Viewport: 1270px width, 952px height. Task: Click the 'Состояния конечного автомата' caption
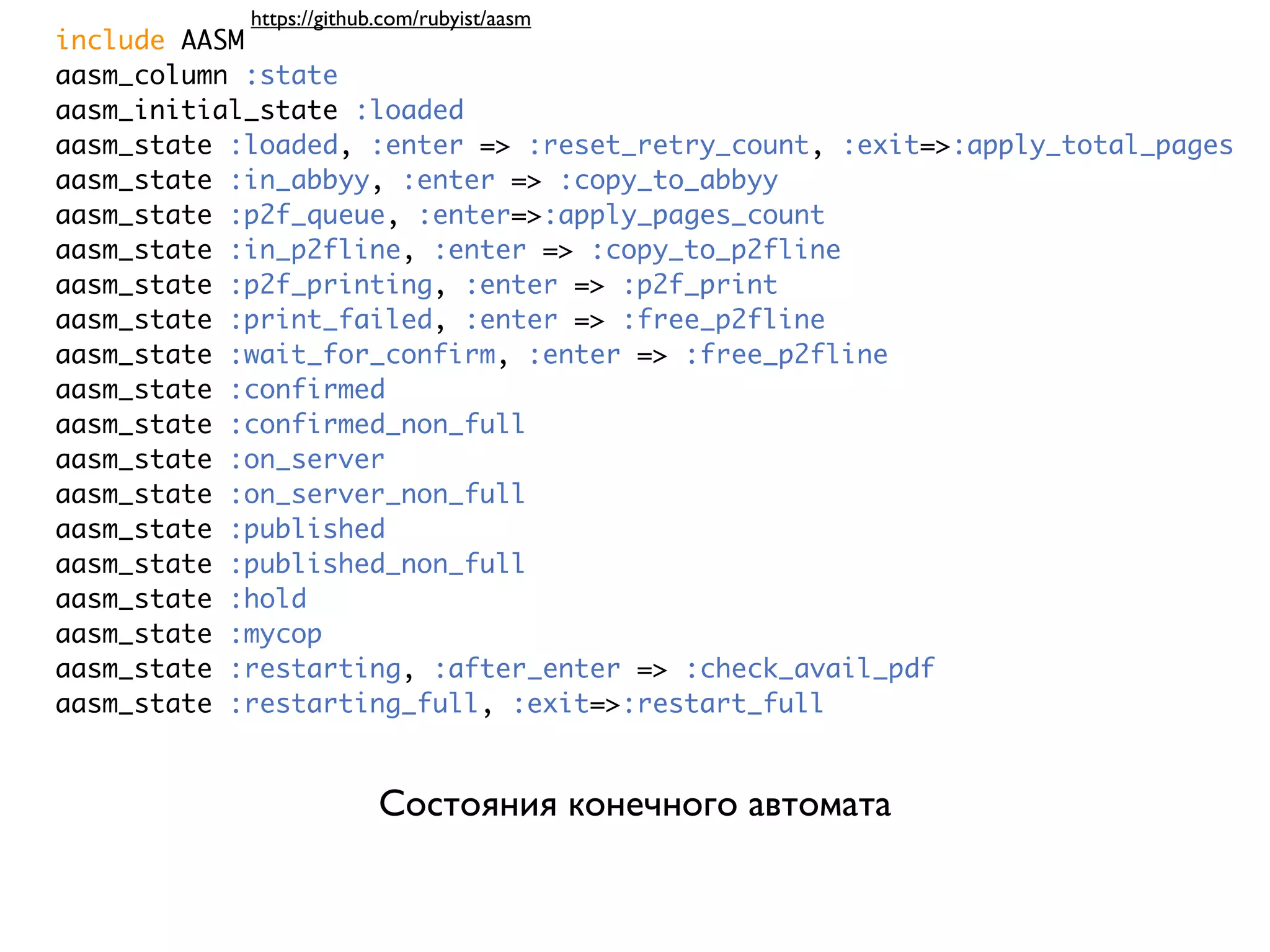tap(634, 804)
